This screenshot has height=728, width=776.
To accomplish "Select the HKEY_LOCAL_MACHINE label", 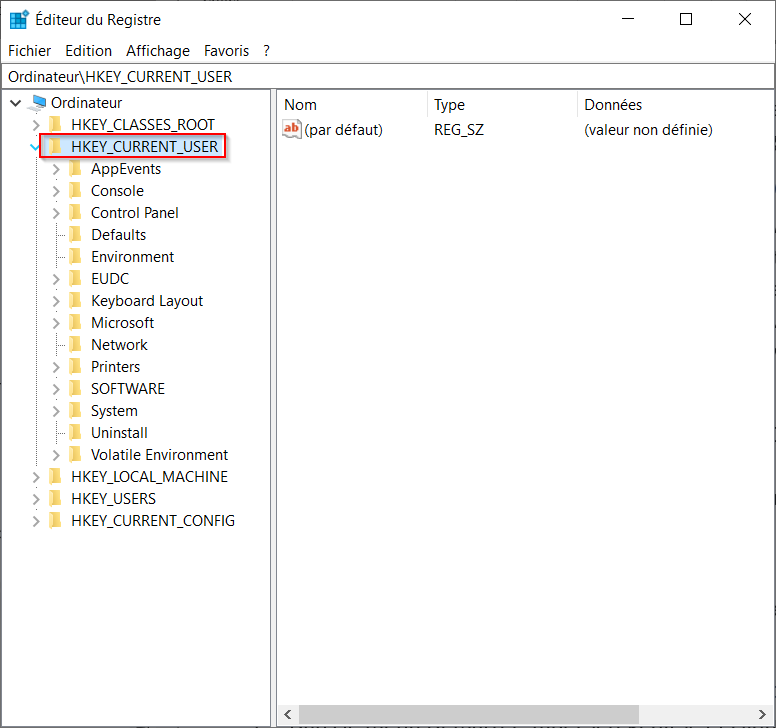I will click(149, 477).
